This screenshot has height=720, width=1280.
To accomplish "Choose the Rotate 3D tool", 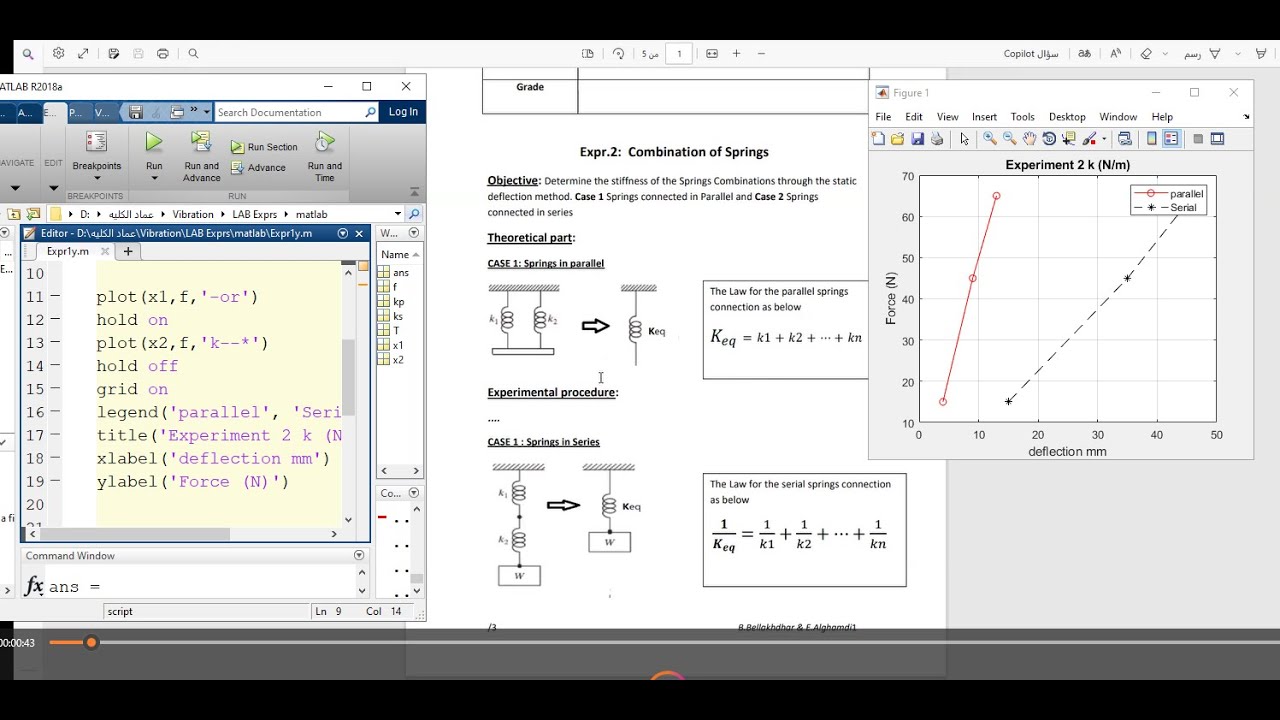I will tap(1049, 139).
